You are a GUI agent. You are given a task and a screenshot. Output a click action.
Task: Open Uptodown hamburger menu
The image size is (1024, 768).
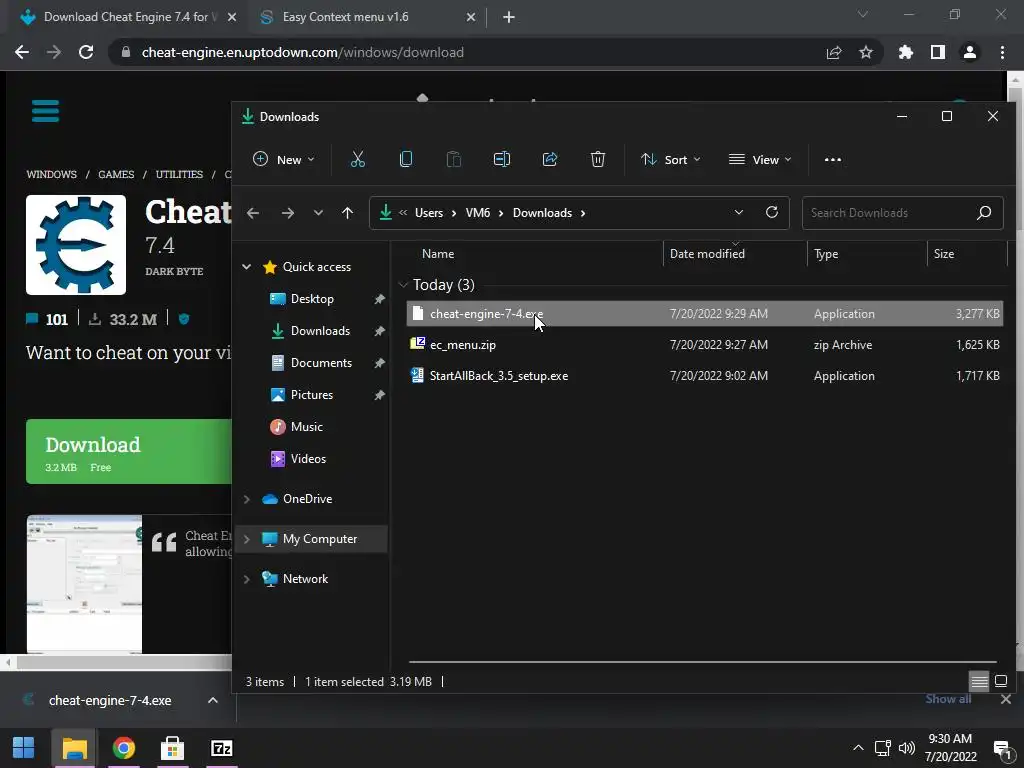click(x=45, y=110)
